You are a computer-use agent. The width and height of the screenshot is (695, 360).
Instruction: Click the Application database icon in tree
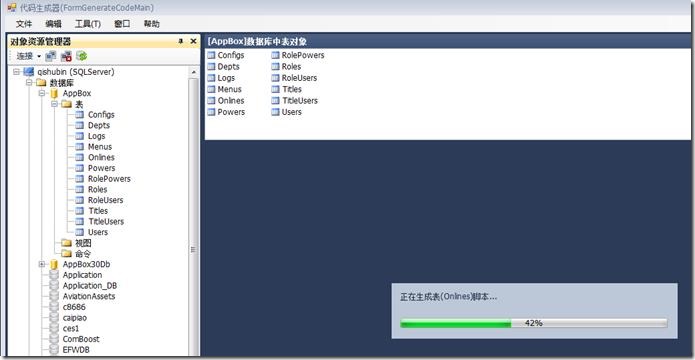54,275
